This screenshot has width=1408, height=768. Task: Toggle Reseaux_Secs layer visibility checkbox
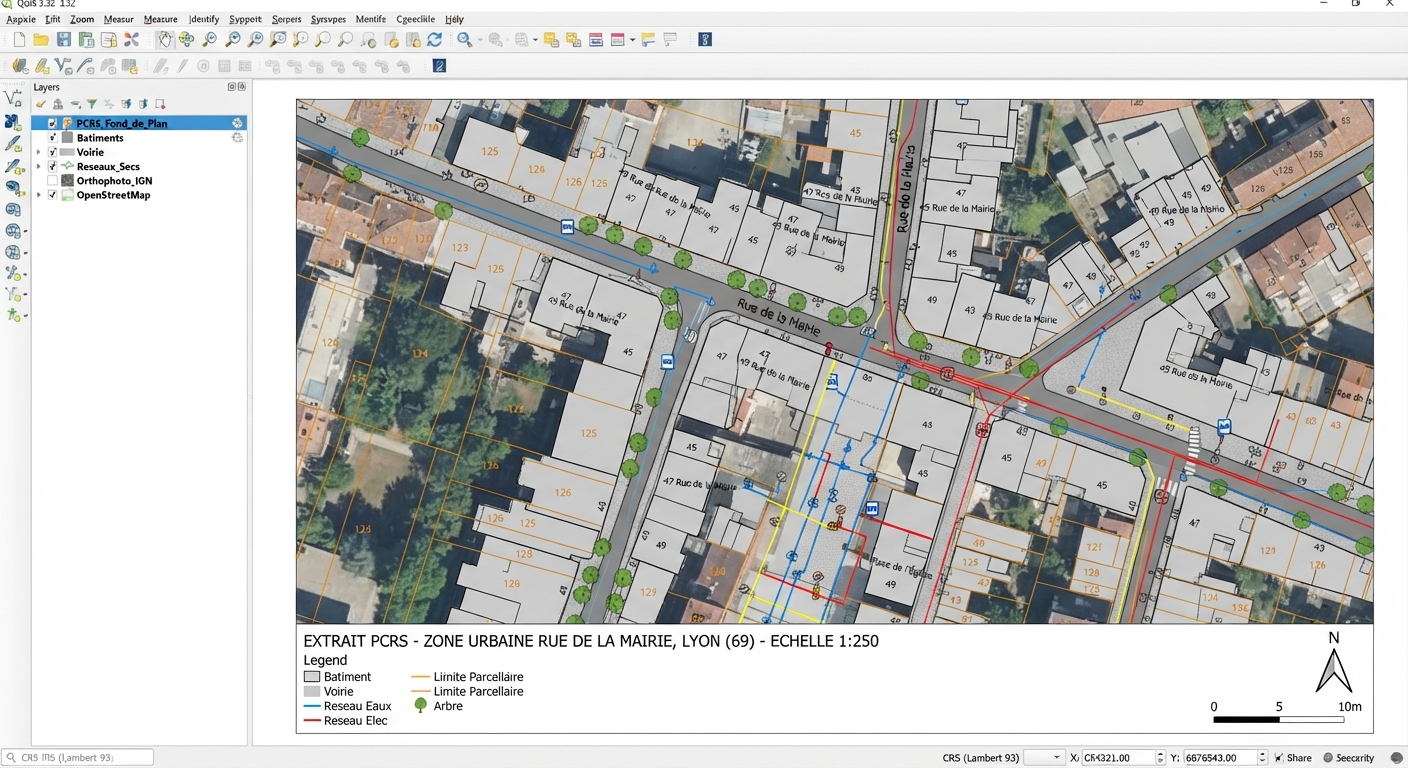point(53,166)
